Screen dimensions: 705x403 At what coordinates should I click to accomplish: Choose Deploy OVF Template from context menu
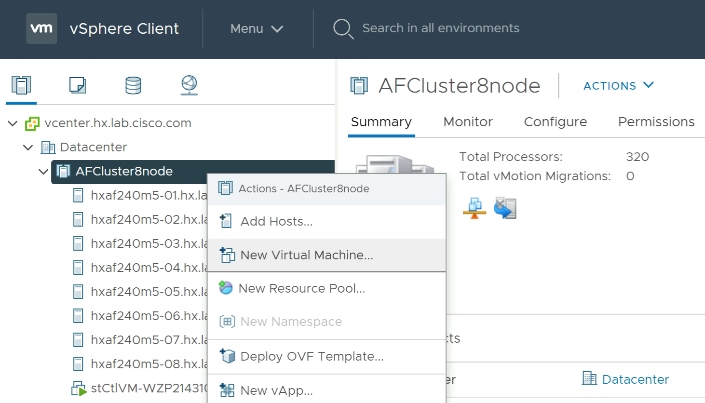pyautogui.click(x=327, y=357)
